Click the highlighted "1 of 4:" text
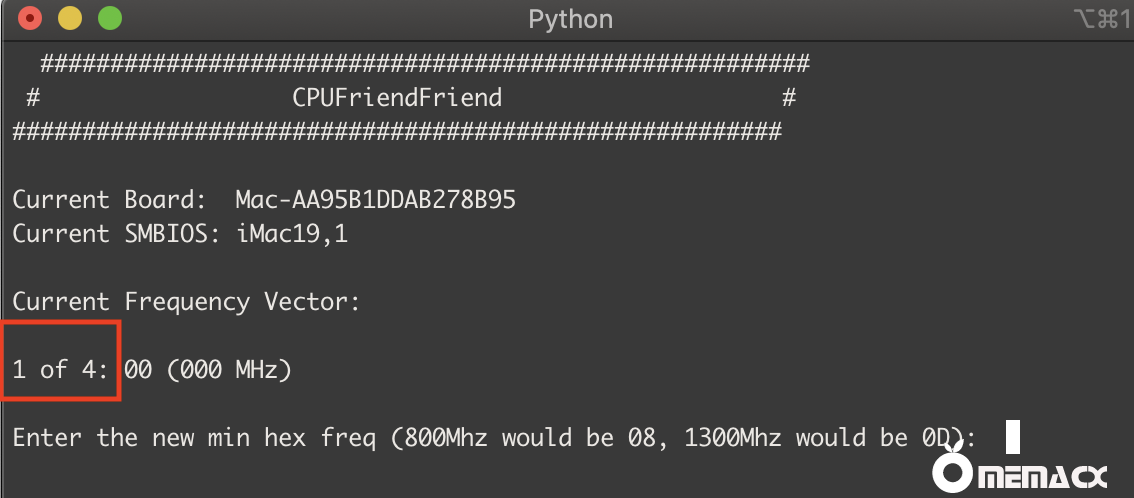Screen dimensions: 1134x498 [59, 370]
